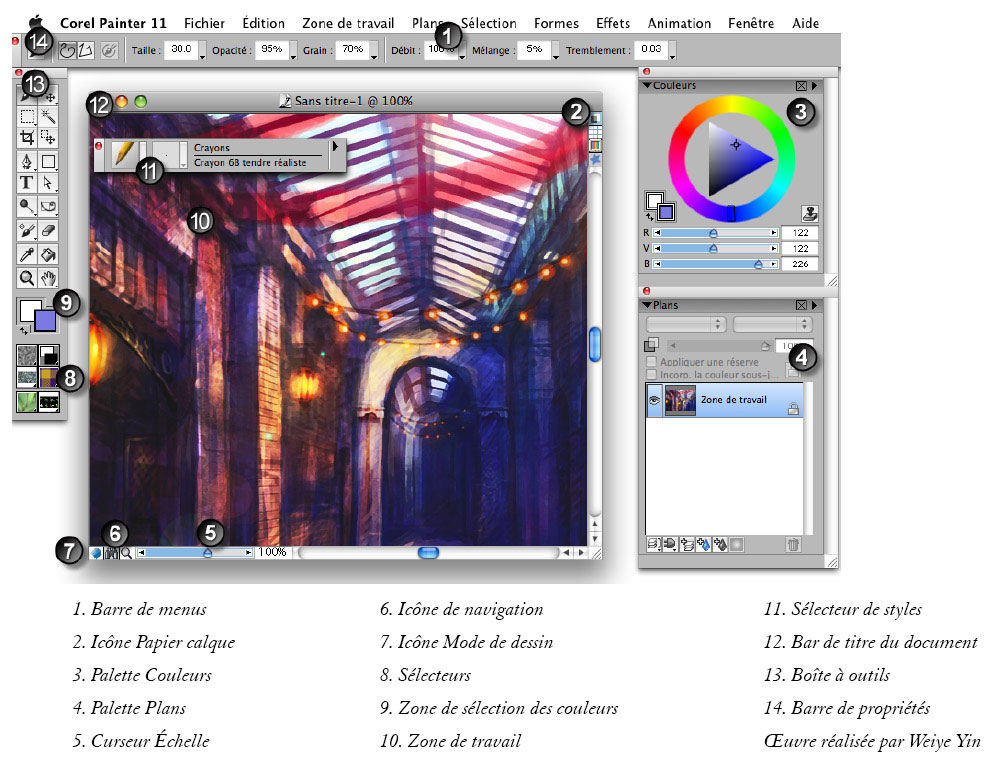
Task: Open the Taille slider popup arrow
Action: (202, 51)
